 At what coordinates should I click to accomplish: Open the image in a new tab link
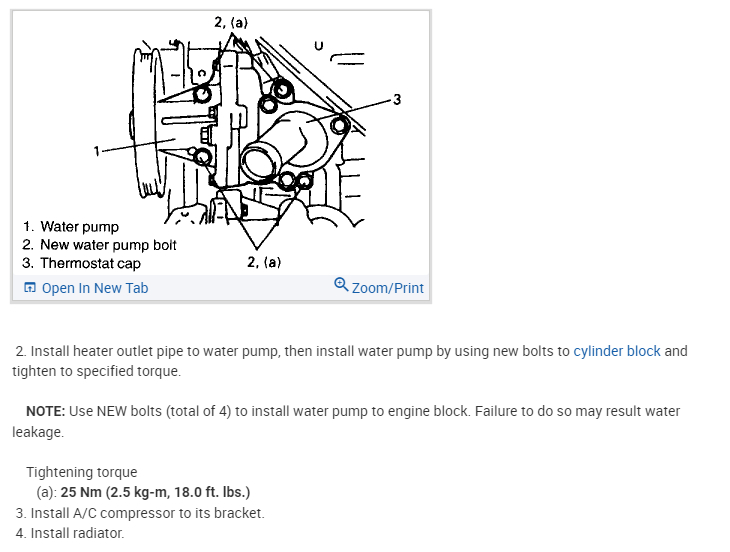click(x=94, y=288)
